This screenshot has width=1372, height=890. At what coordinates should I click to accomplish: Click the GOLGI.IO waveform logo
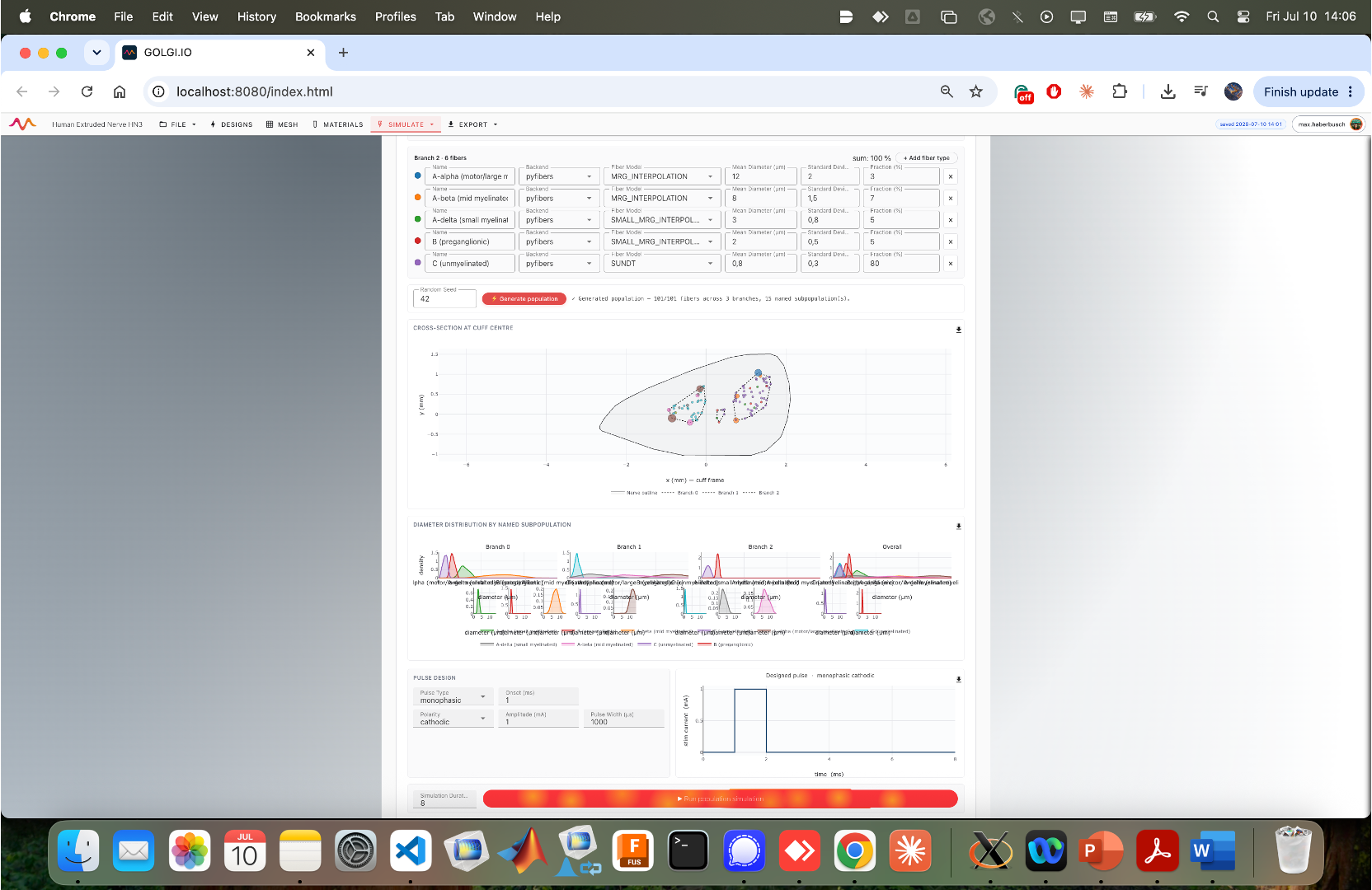[x=22, y=124]
